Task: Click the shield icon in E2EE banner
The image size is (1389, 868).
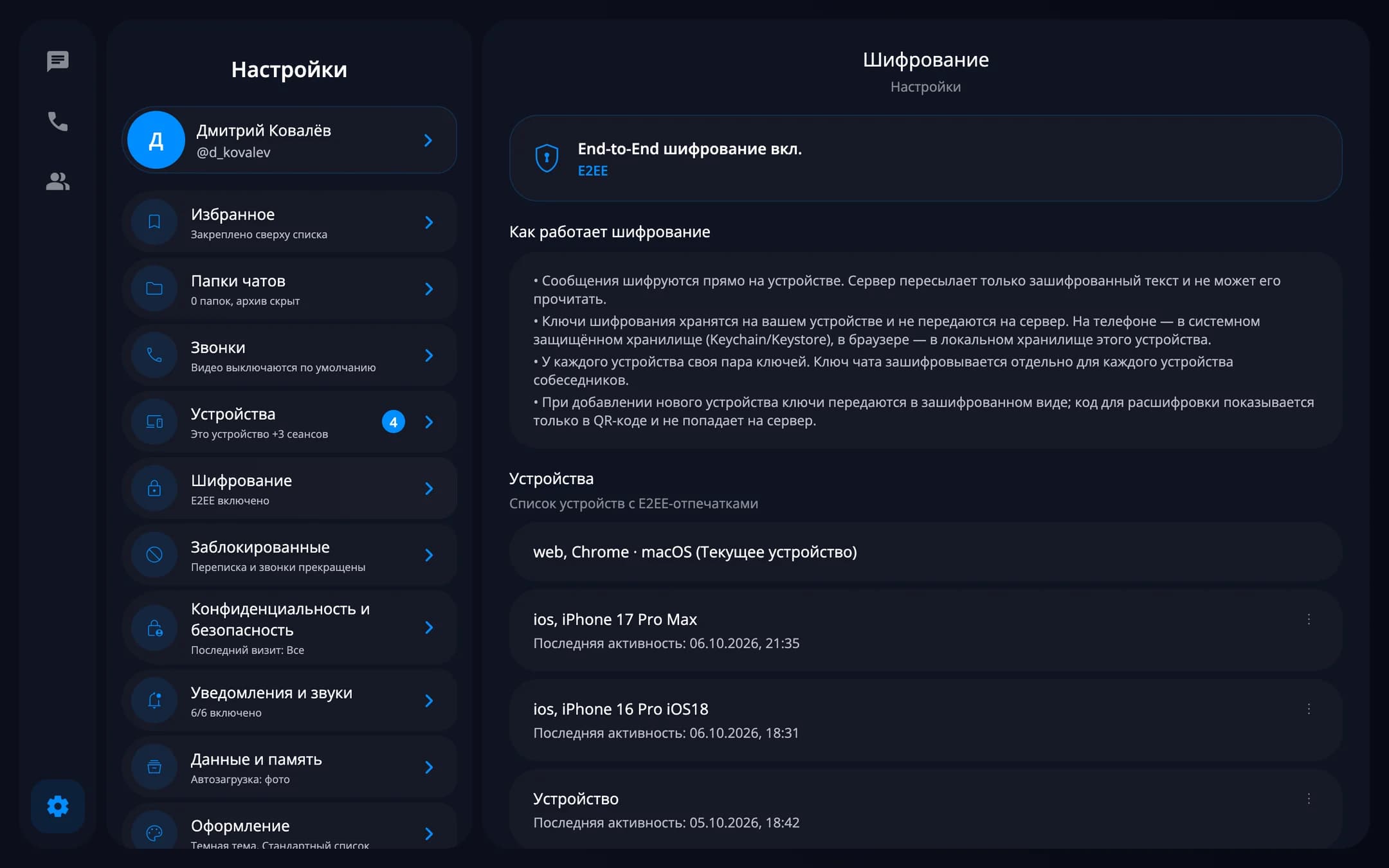Action: pos(547,158)
